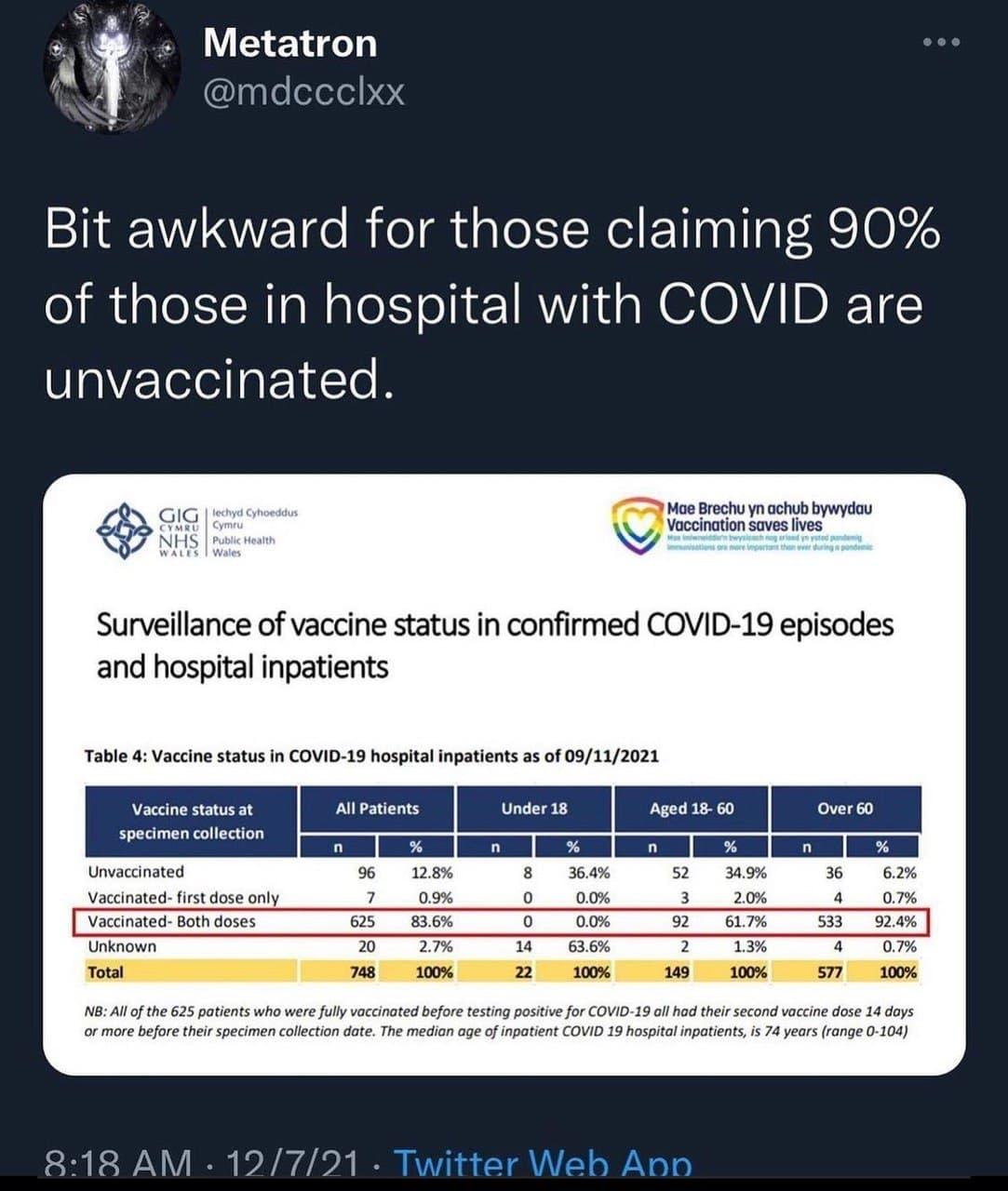1008x1191 pixels.
Task: Click the Over 60 column header
Action: click(845, 809)
